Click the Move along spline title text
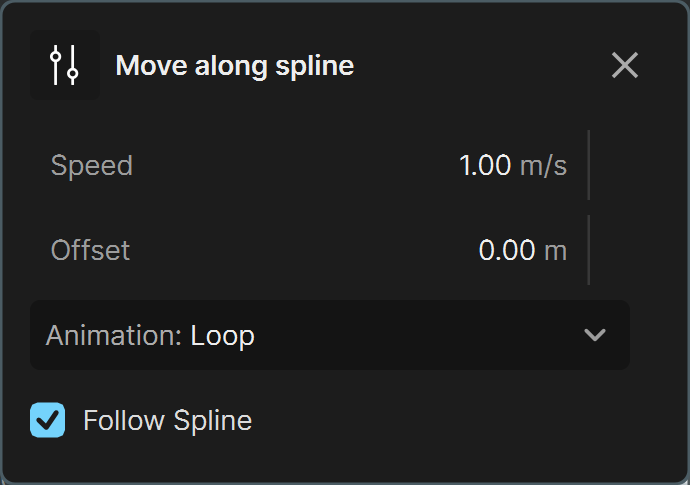The image size is (690, 485). point(235,66)
